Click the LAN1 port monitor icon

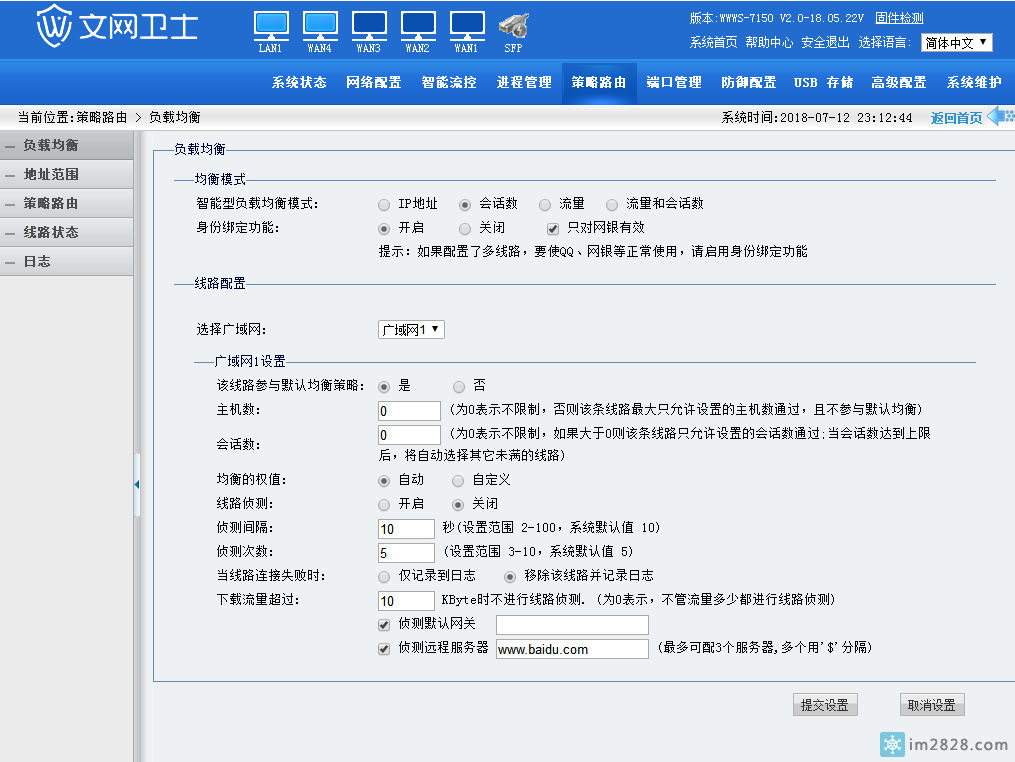tap(271, 24)
